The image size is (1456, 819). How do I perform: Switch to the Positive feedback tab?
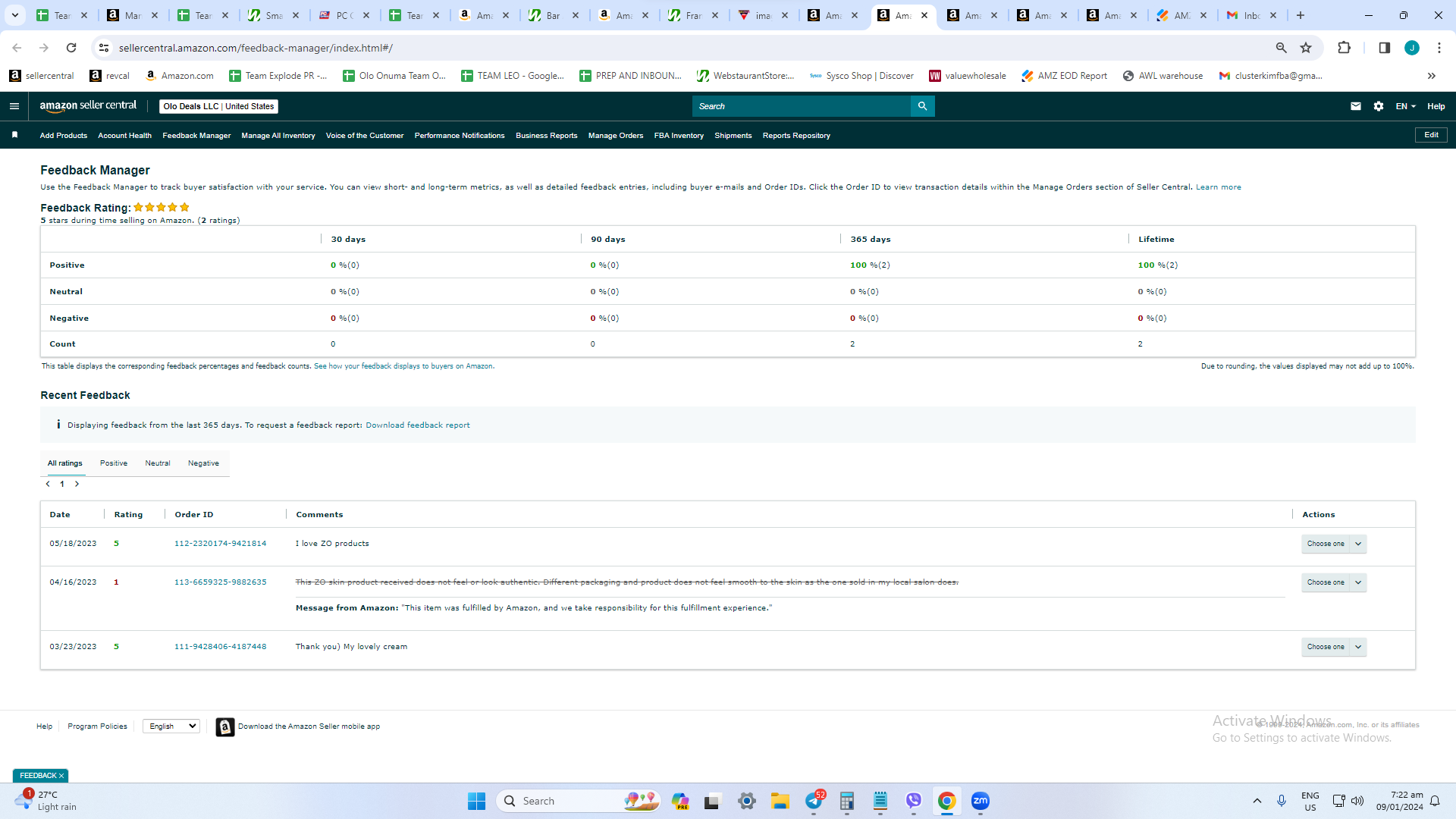[114, 463]
